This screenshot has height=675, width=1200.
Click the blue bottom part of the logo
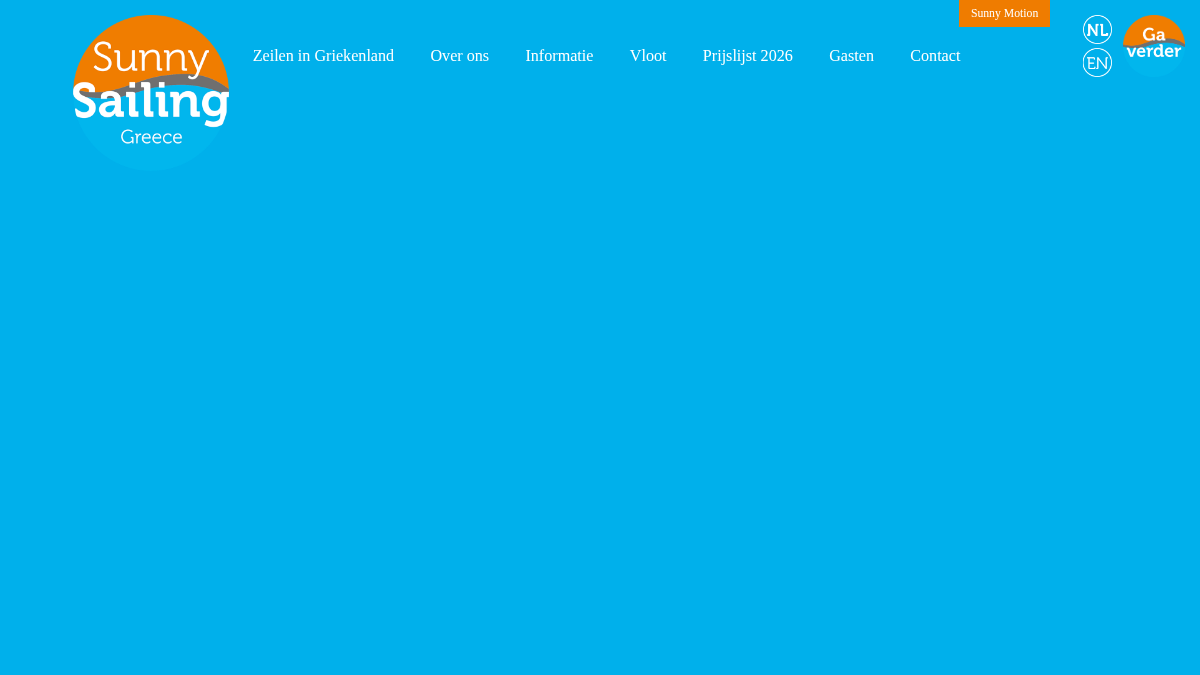coord(151,155)
